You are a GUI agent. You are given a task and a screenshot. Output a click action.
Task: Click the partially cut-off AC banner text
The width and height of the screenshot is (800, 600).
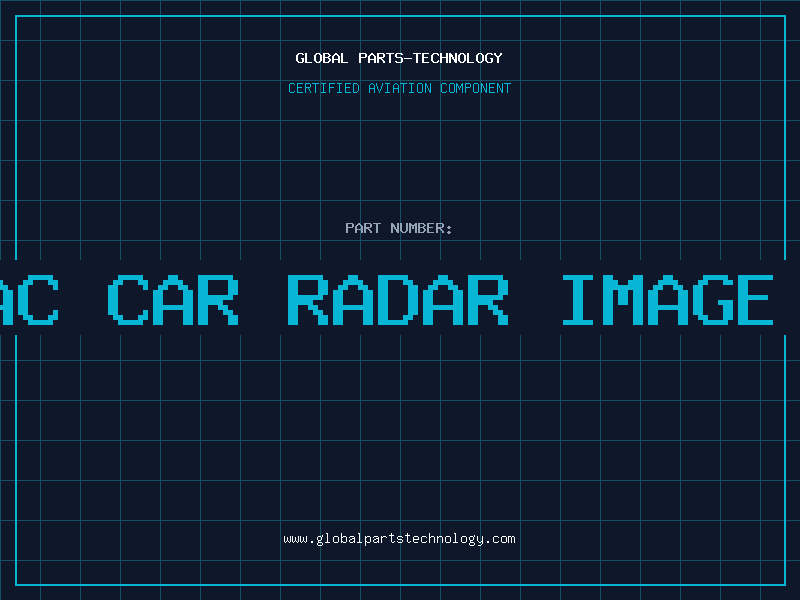click(28, 300)
